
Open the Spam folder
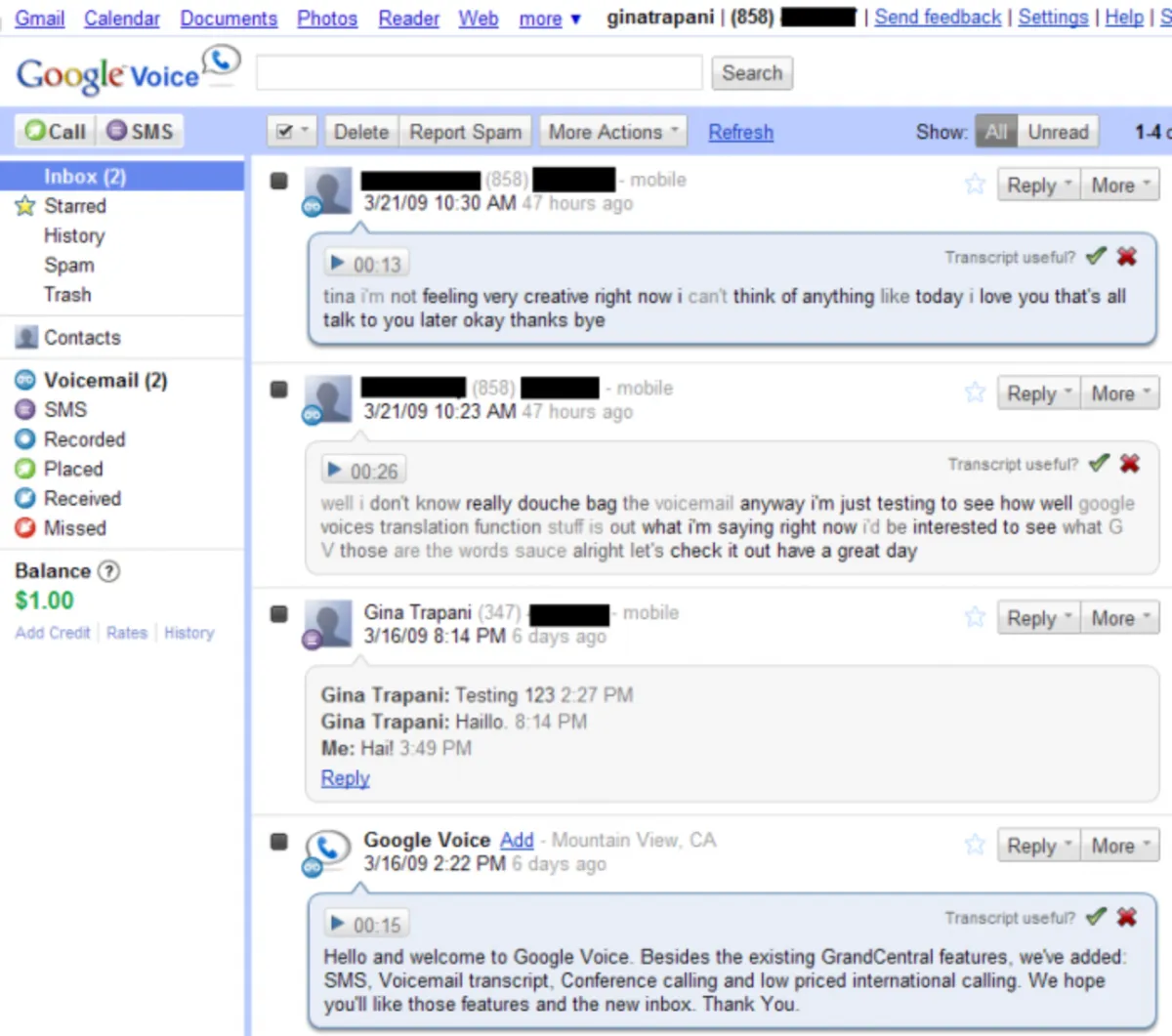pyautogui.click(x=69, y=265)
